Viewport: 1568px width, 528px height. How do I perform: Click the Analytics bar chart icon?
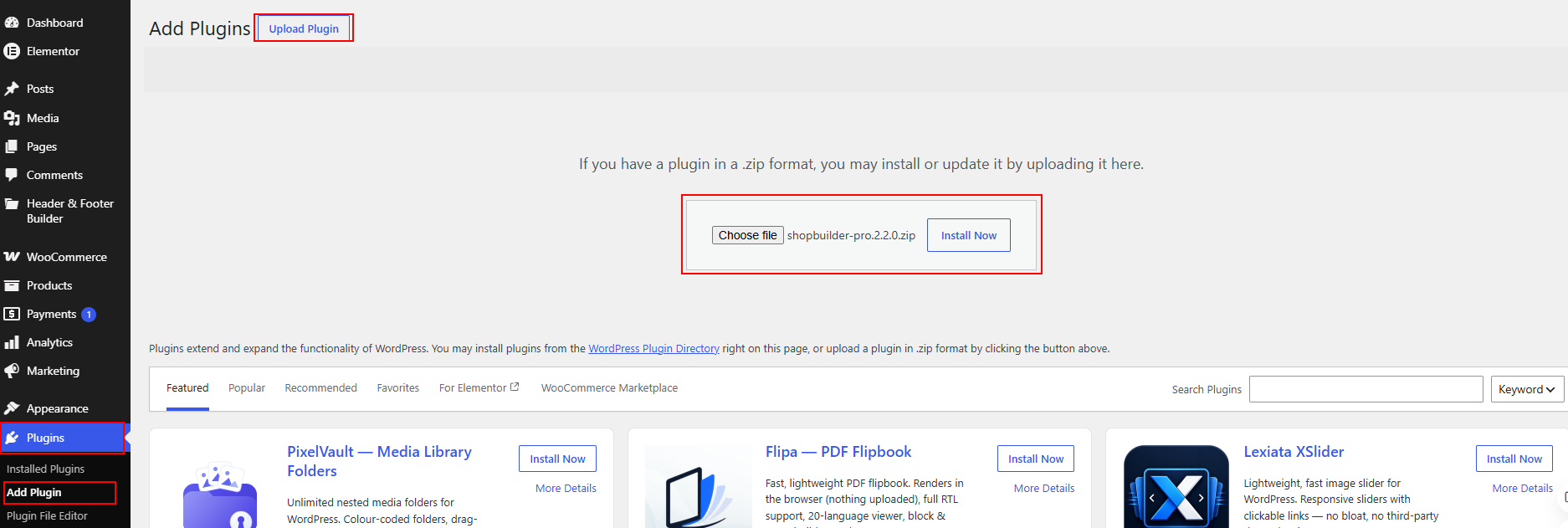[12, 342]
